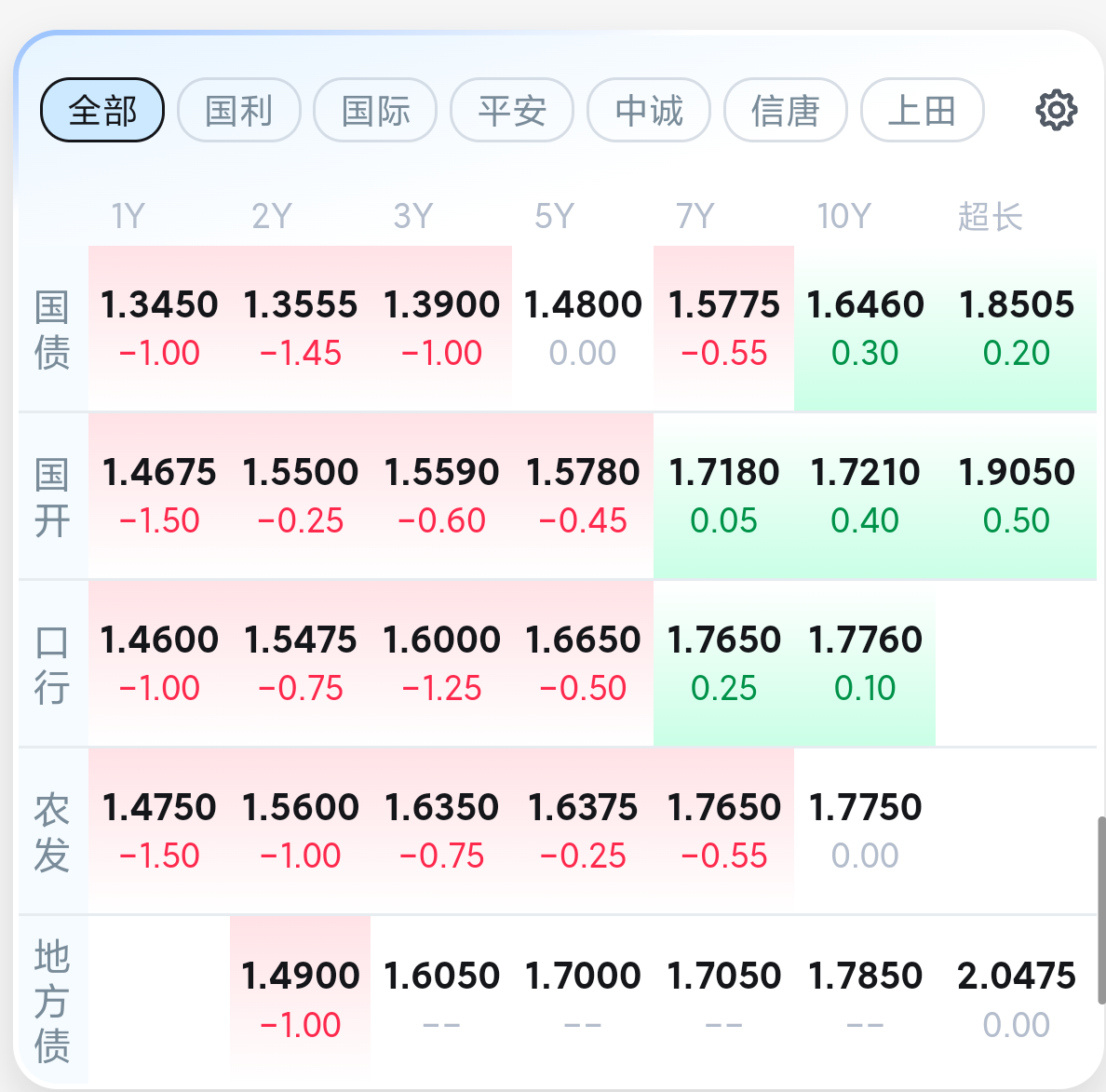Select the 中诚 tab
Screen dimensions: 1106x1092
click(x=649, y=110)
